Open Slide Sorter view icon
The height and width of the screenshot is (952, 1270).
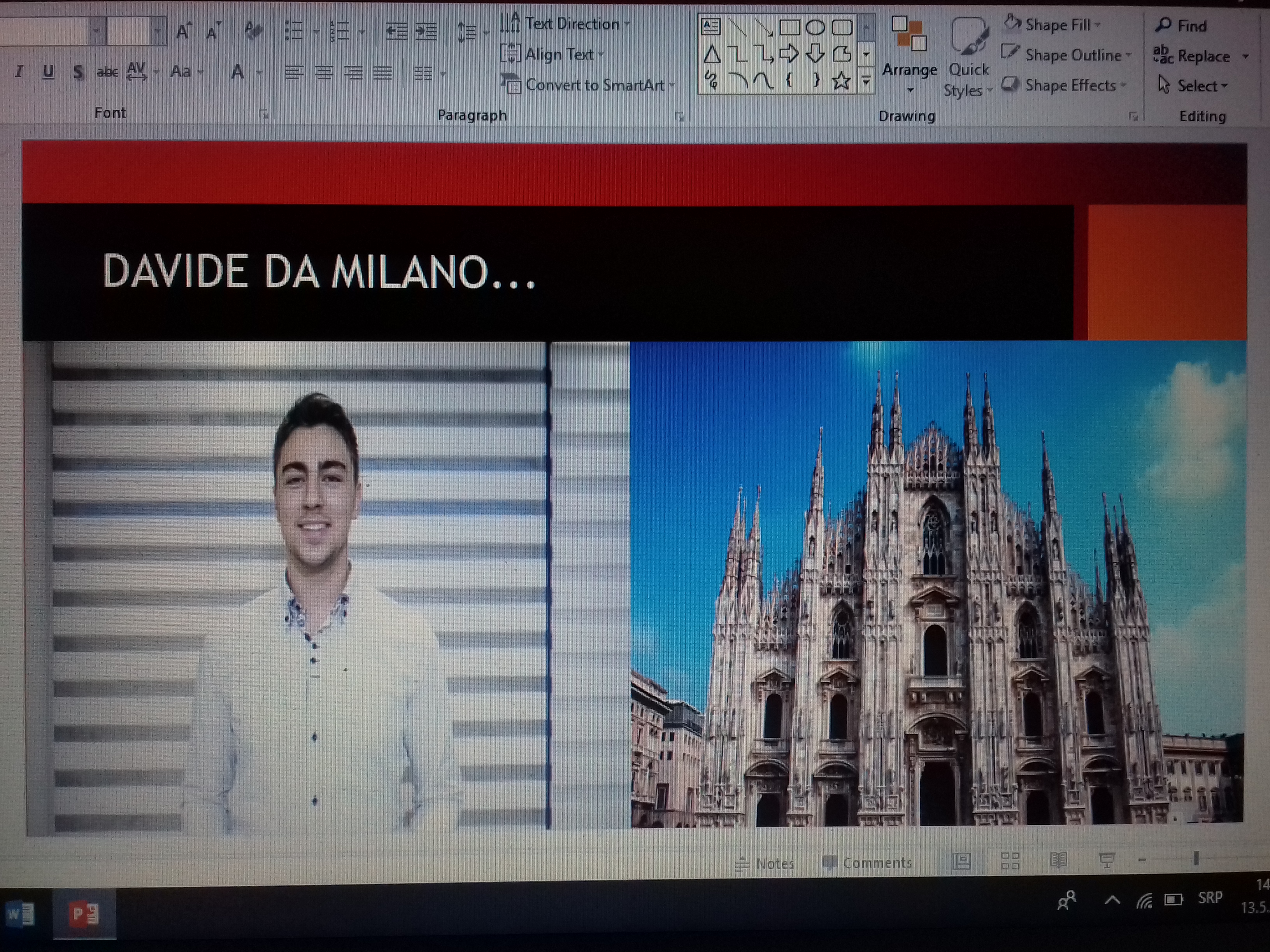coord(1010,861)
